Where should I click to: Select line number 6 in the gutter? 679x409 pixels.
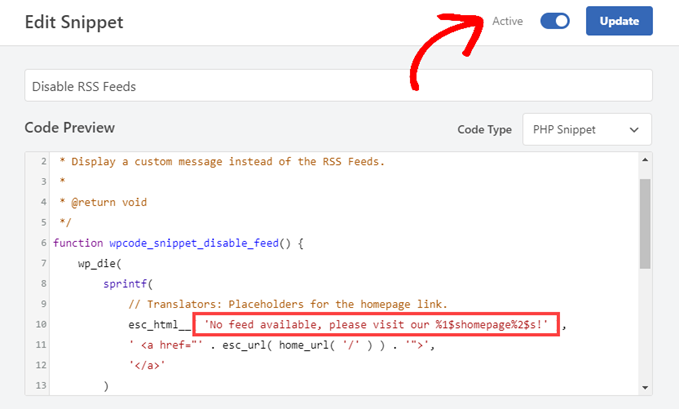[x=44, y=243]
